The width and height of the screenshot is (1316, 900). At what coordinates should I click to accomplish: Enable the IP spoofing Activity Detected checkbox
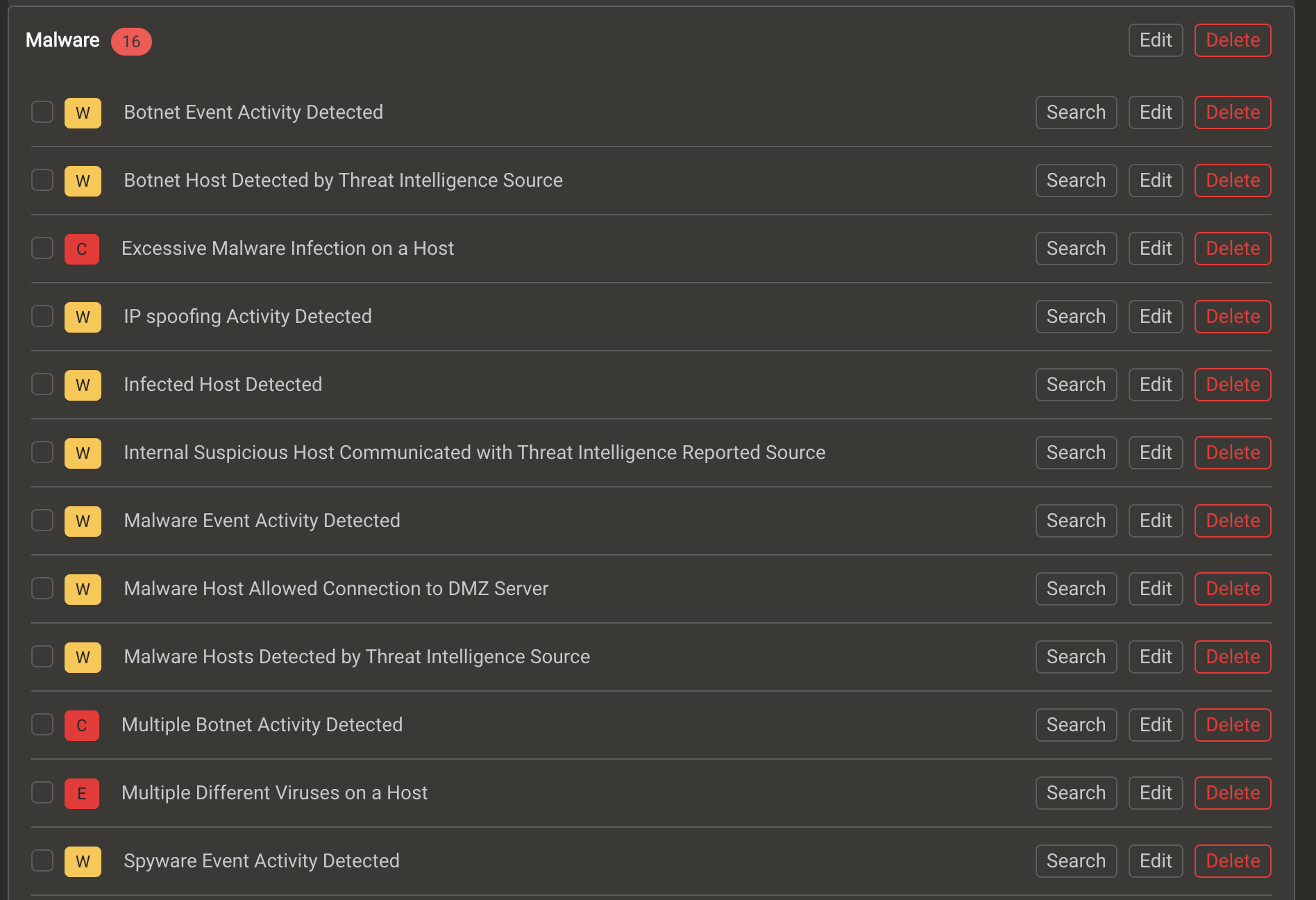42,316
